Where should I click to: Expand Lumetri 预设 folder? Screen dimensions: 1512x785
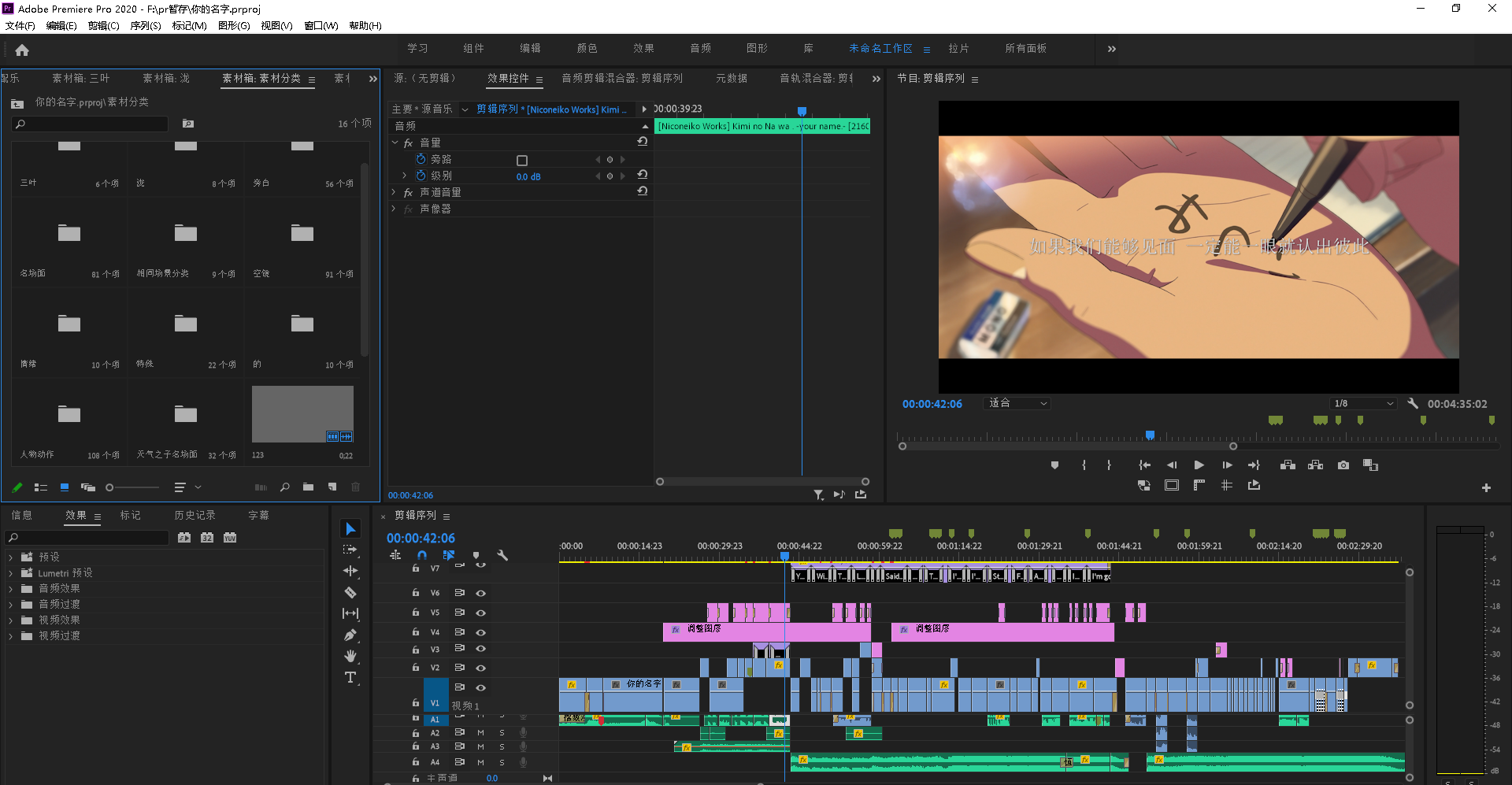(x=11, y=572)
